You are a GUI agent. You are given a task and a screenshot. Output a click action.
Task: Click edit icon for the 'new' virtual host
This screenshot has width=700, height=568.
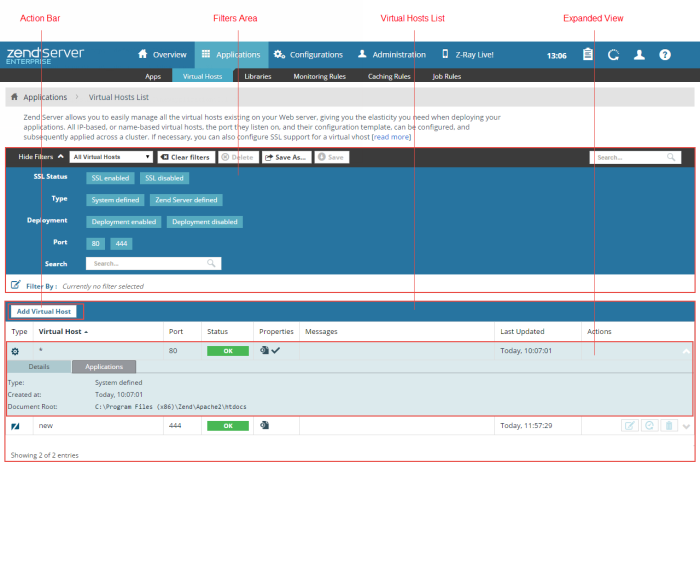click(629, 425)
